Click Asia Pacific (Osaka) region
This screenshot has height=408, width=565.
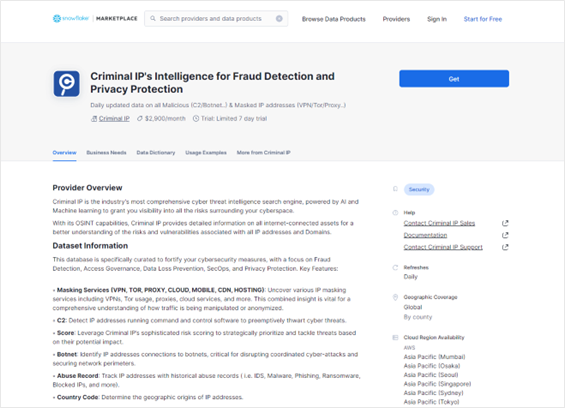(432, 366)
